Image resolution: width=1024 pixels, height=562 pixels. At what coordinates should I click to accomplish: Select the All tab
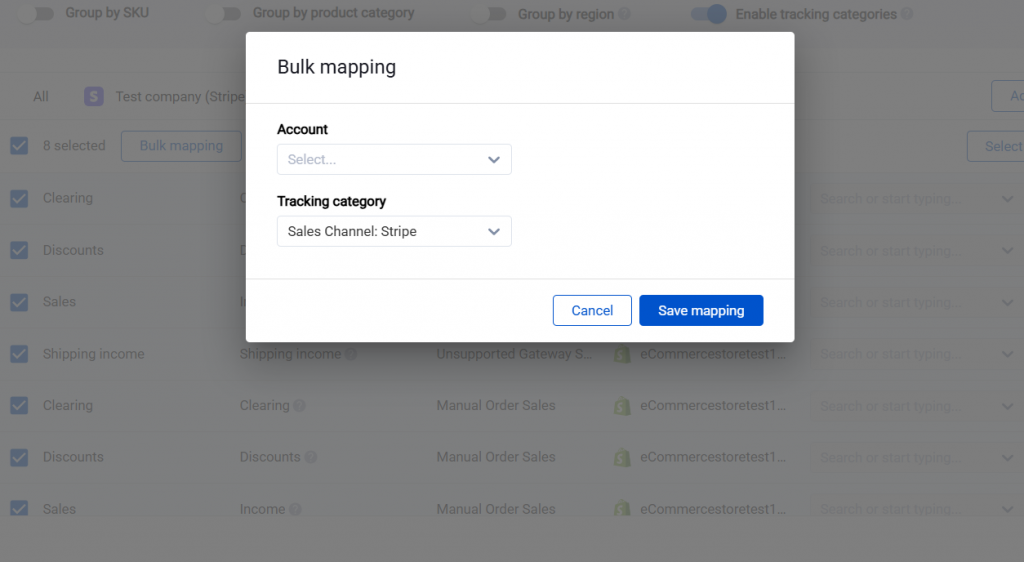[40, 97]
